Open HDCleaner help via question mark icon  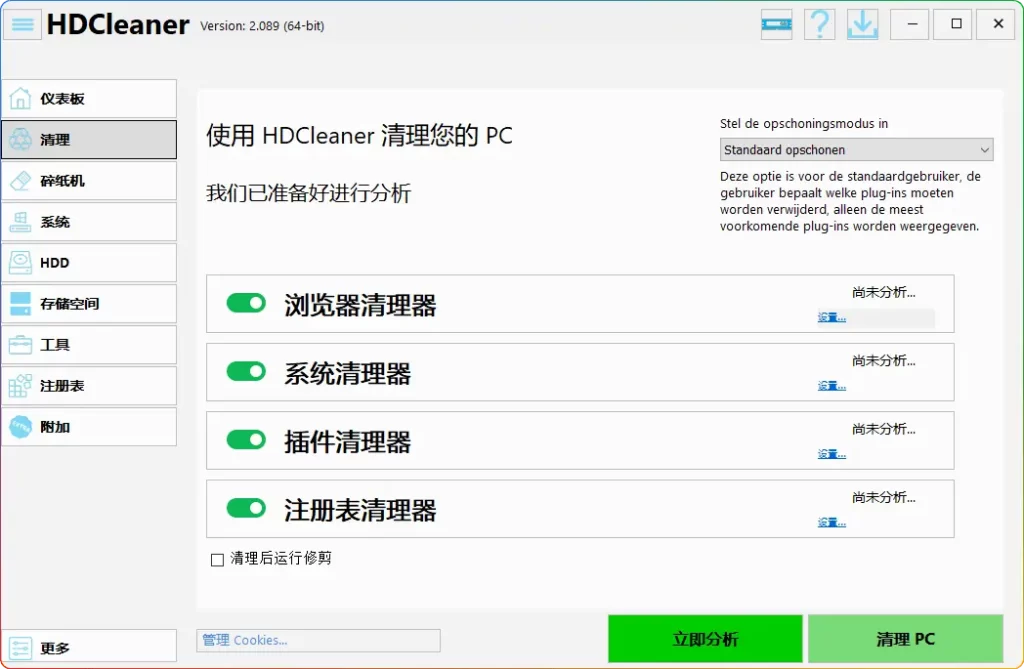(x=819, y=23)
